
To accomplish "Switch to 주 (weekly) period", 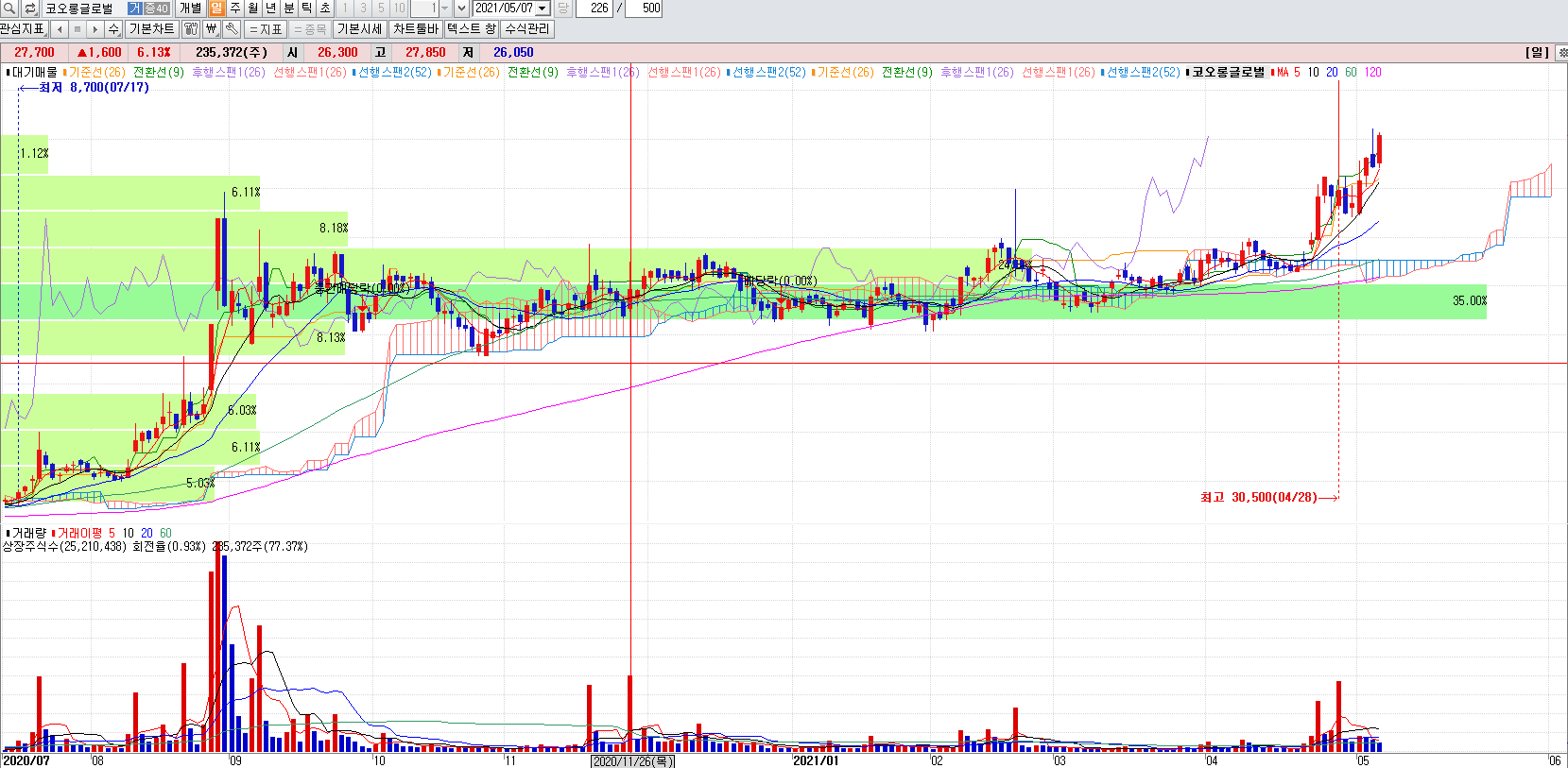I will click(x=234, y=9).
